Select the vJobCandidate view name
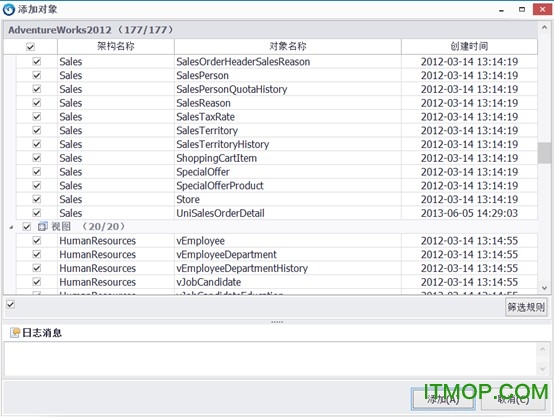 208,282
